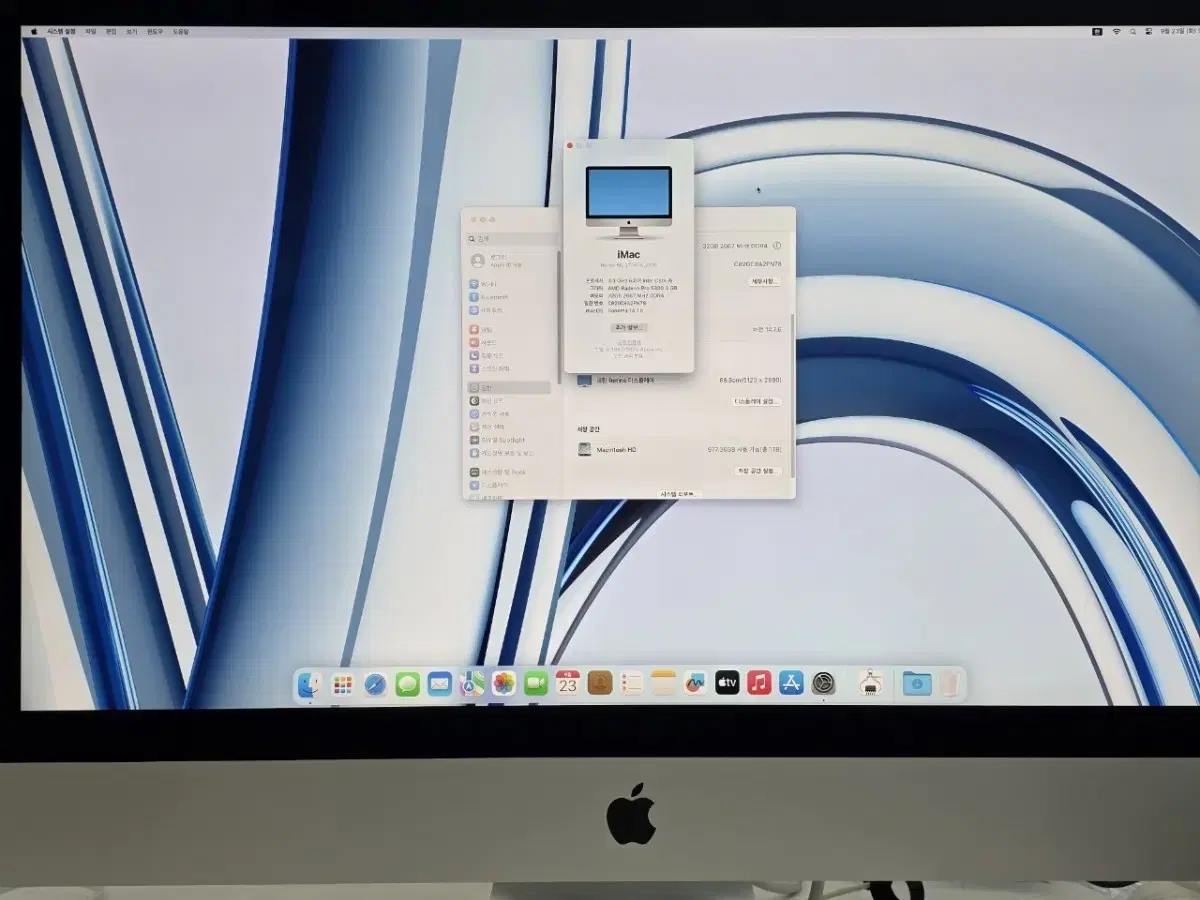Click the memory info ⓘ button
1200x900 pixels.
[777, 243]
